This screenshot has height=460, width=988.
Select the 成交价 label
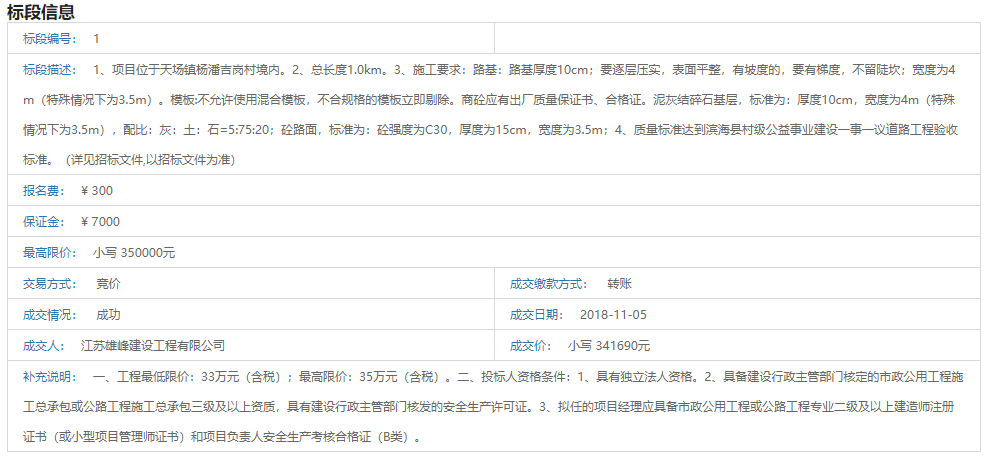(529, 346)
